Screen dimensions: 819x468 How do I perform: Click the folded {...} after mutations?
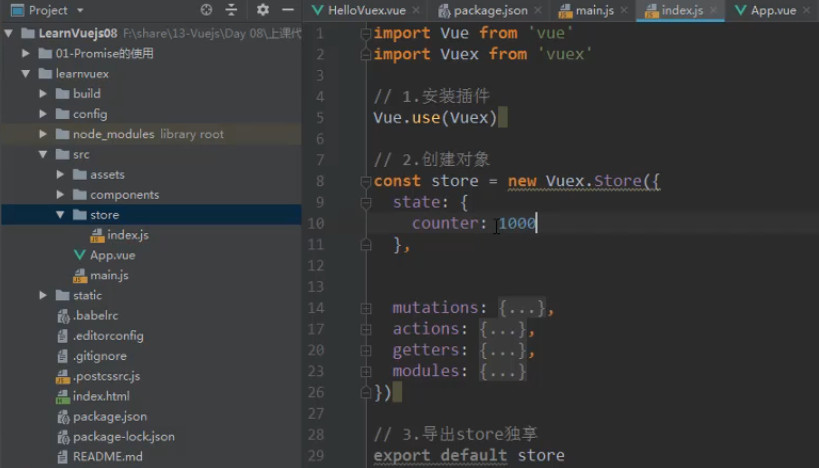[x=522, y=308]
